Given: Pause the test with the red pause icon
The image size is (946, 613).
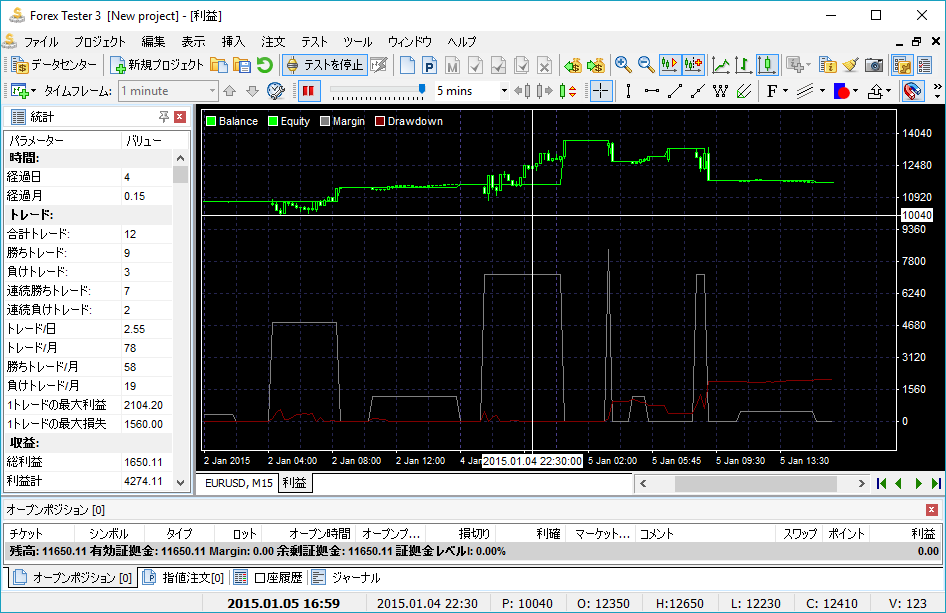Looking at the screenshot, I should coord(308,91).
